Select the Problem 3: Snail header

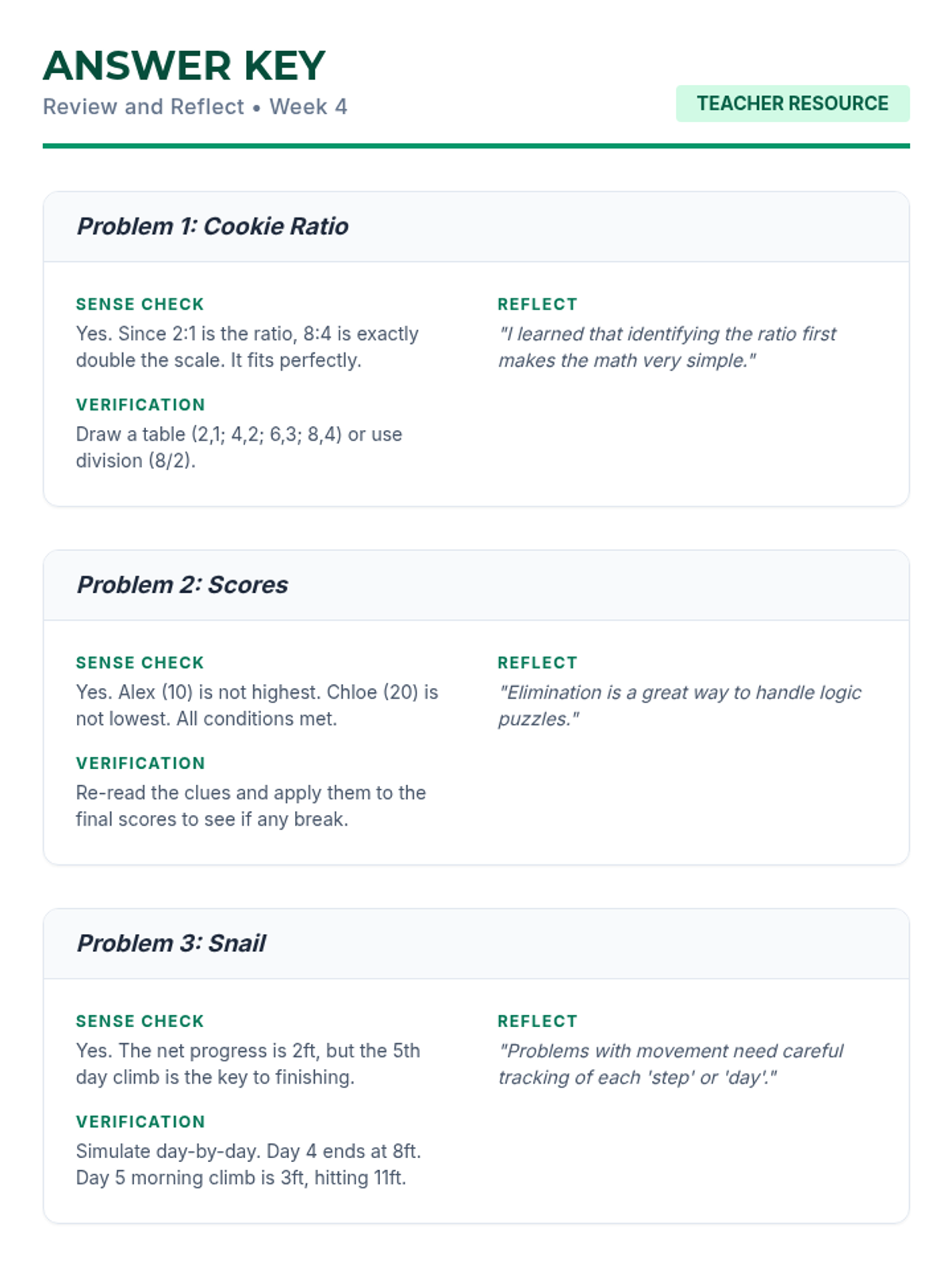click(x=171, y=944)
